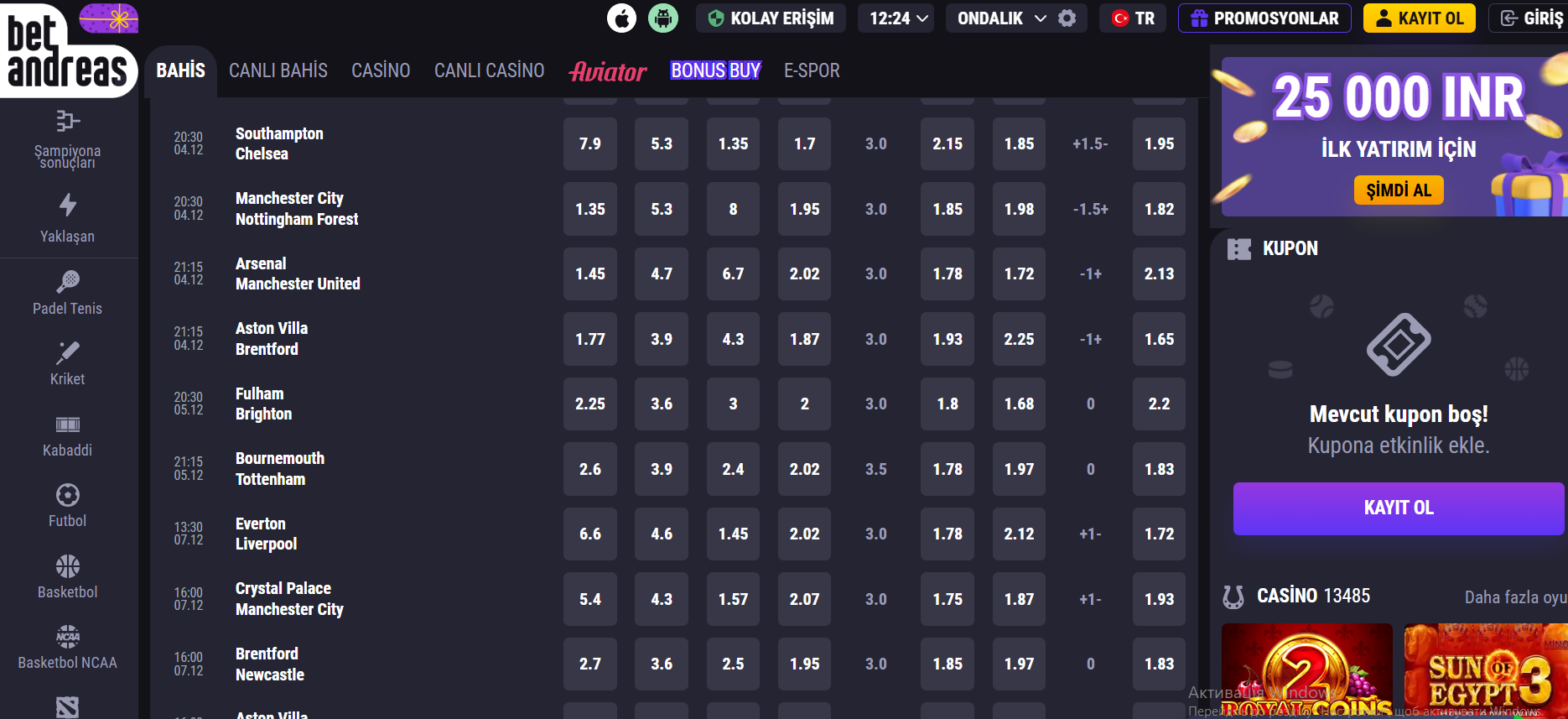
Task: Open the Aviator game tab
Action: point(608,71)
